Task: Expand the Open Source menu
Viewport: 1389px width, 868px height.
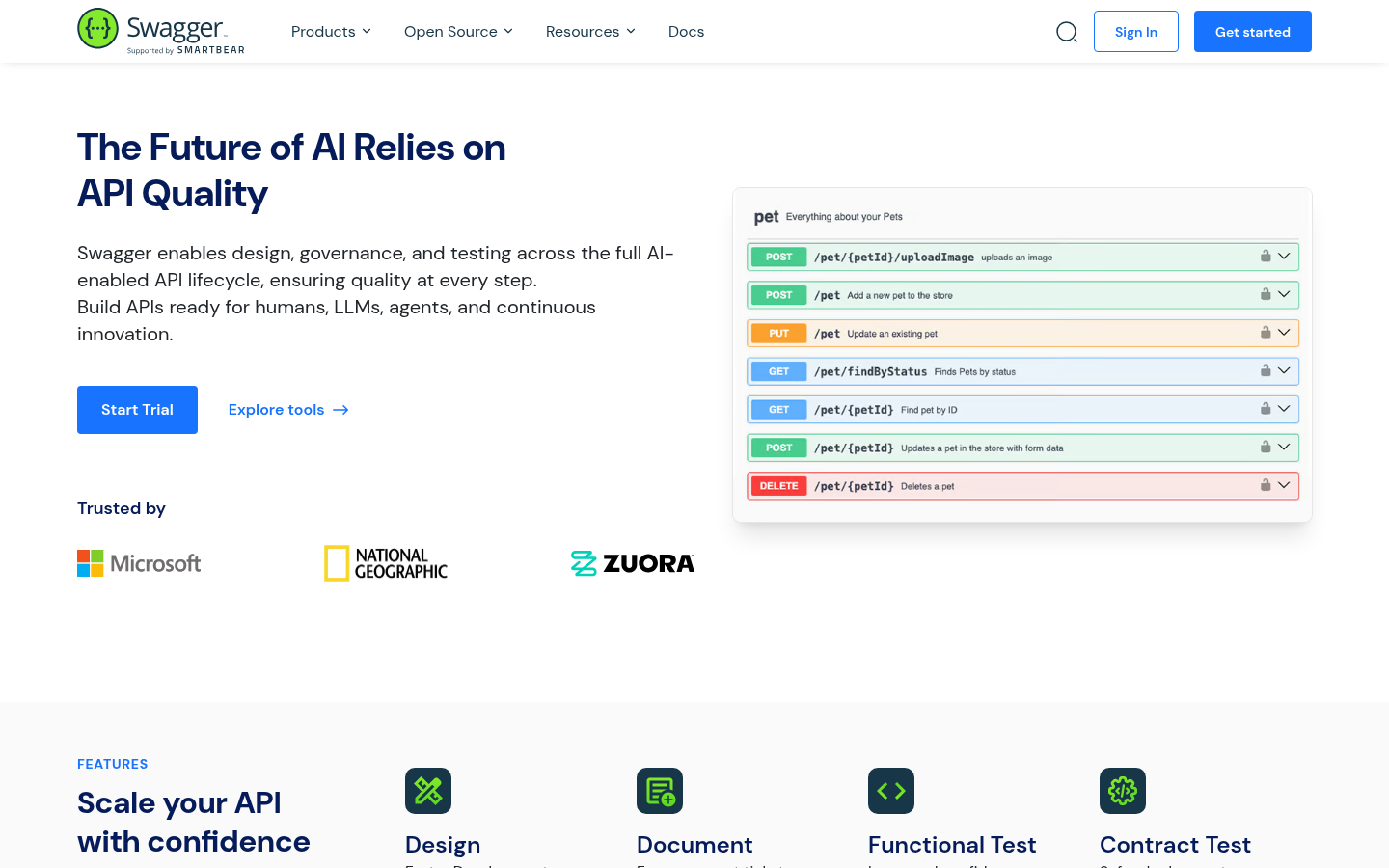Action: (x=458, y=32)
